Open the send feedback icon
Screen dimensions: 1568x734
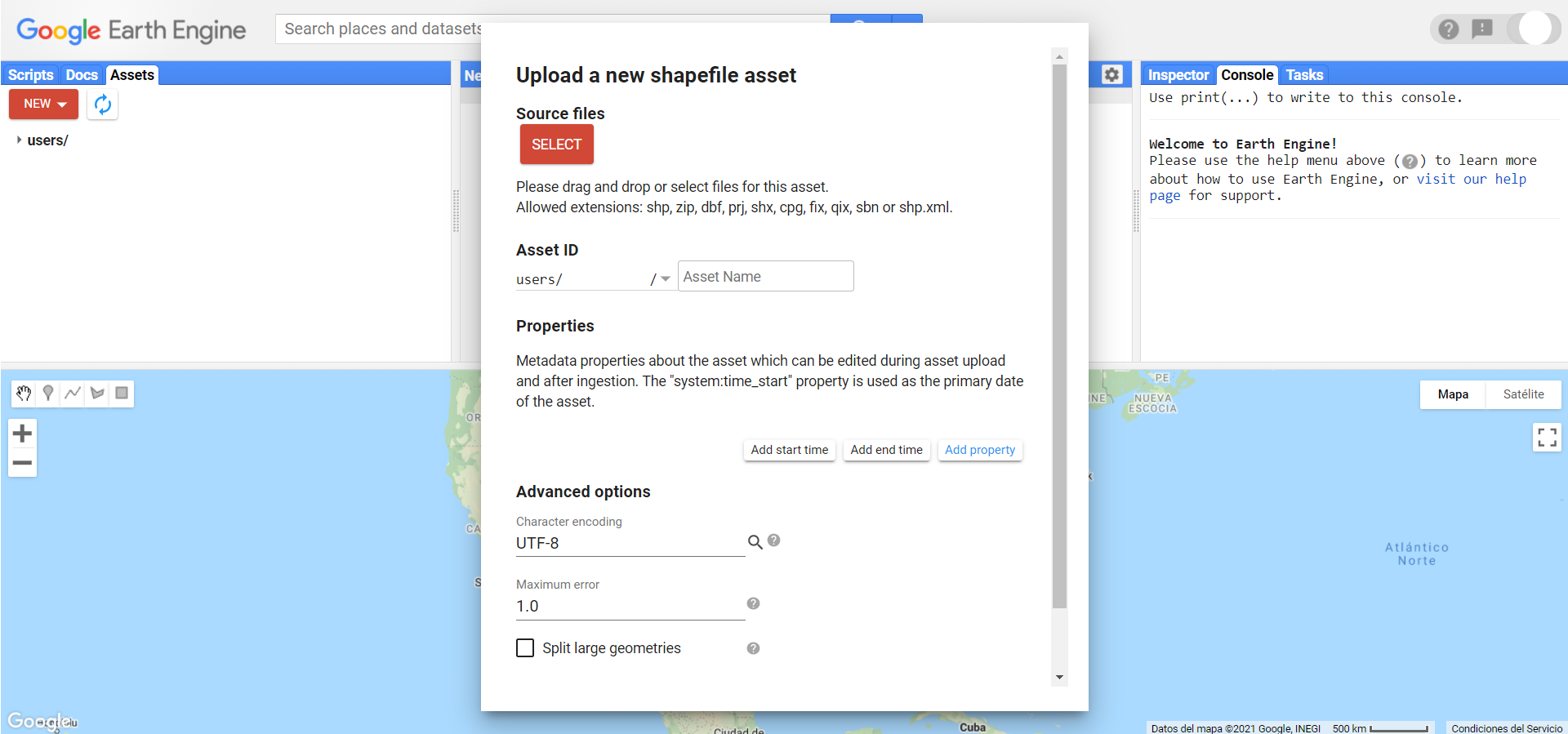1481,29
